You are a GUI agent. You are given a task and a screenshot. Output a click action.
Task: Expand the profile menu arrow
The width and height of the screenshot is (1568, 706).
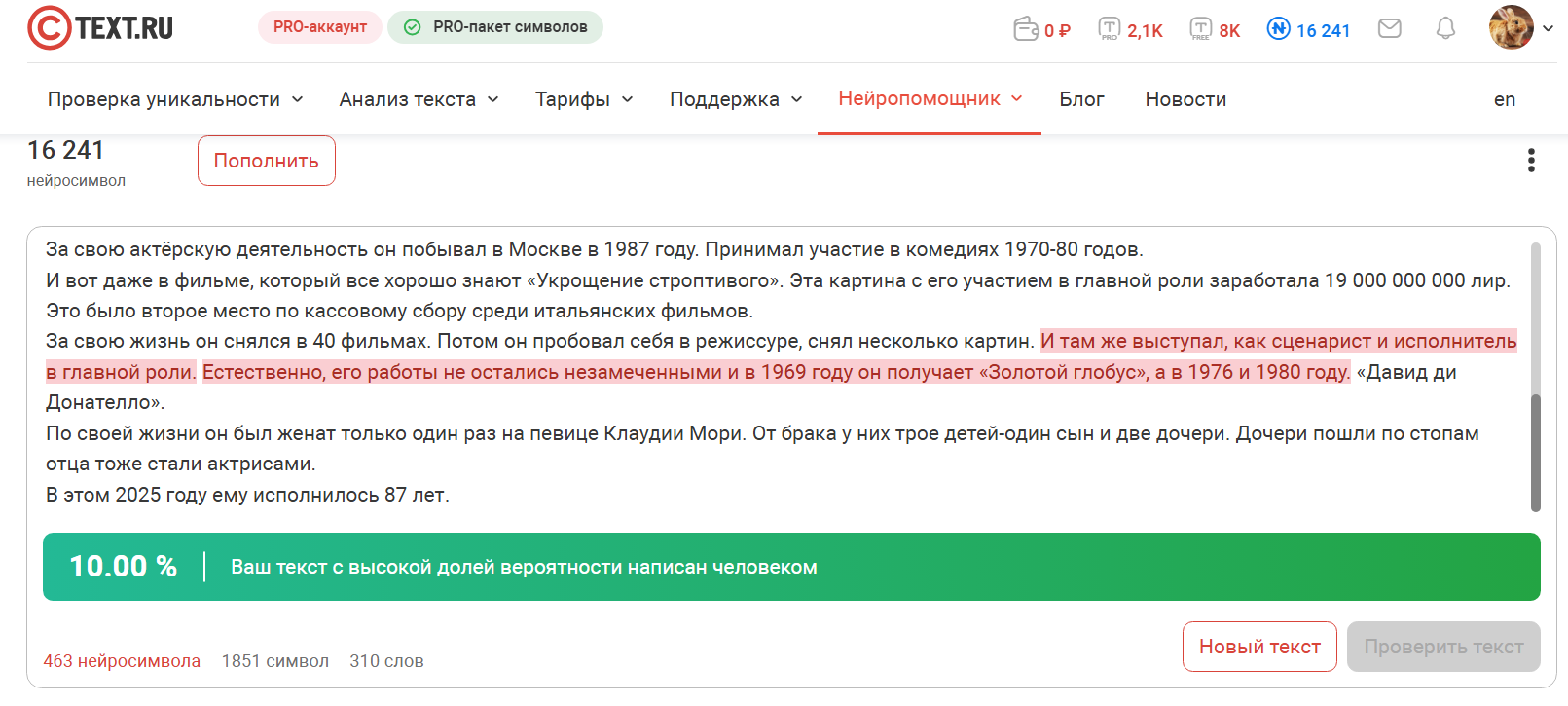coord(1548,28)
